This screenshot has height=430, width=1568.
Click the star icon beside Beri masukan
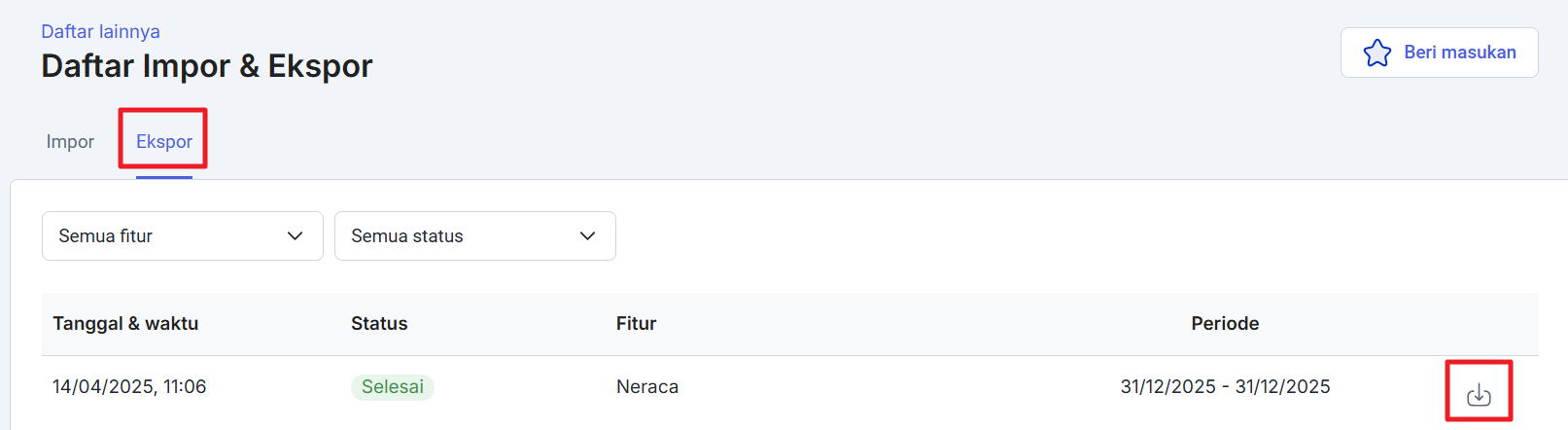(1377, 53)
